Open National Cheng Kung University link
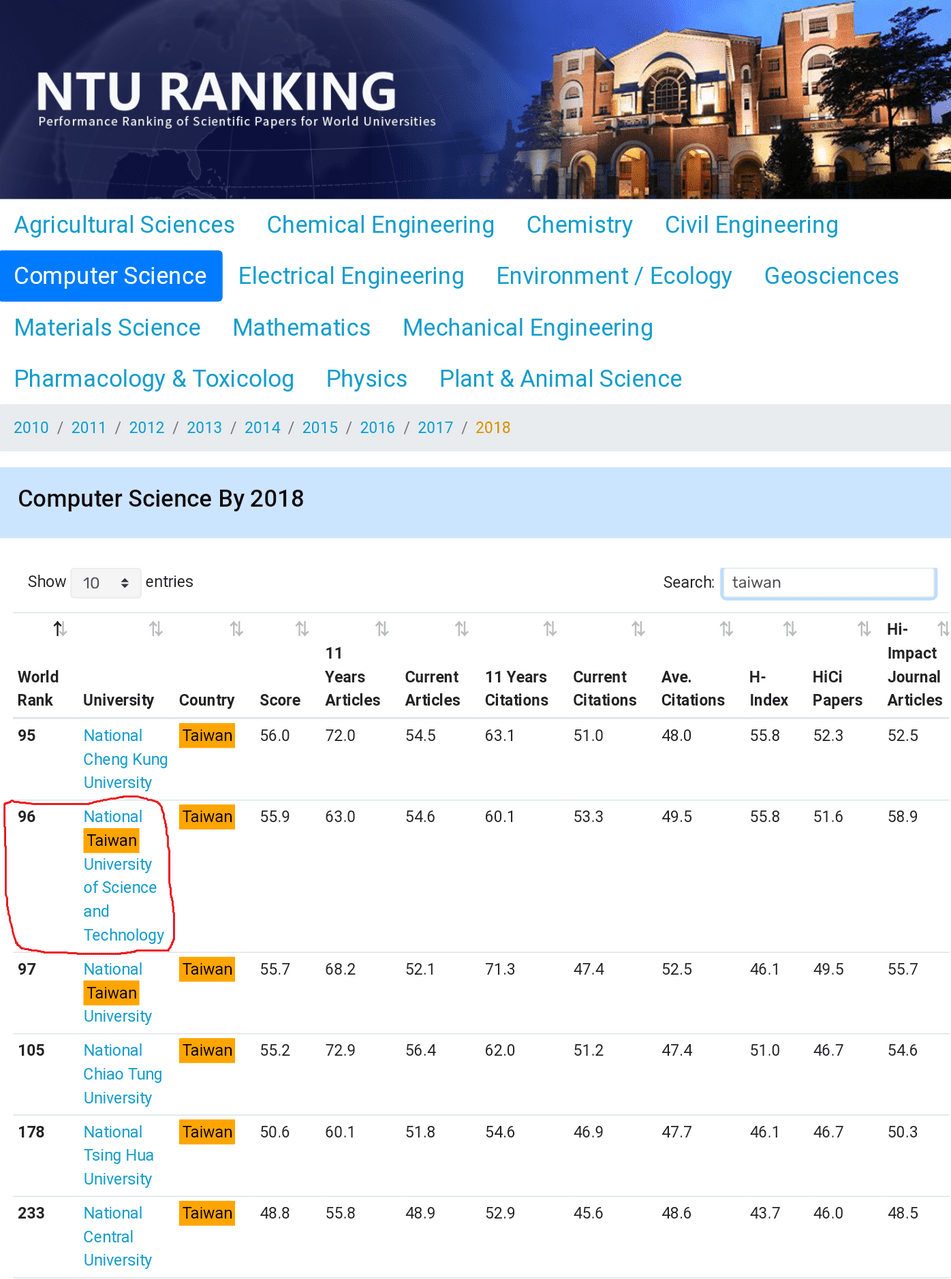This screenshot has width=951, height=1279. point(125,759)
